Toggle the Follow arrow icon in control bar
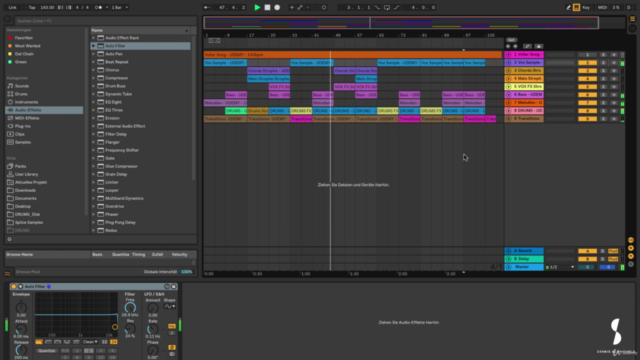 (x=207, y=7)
